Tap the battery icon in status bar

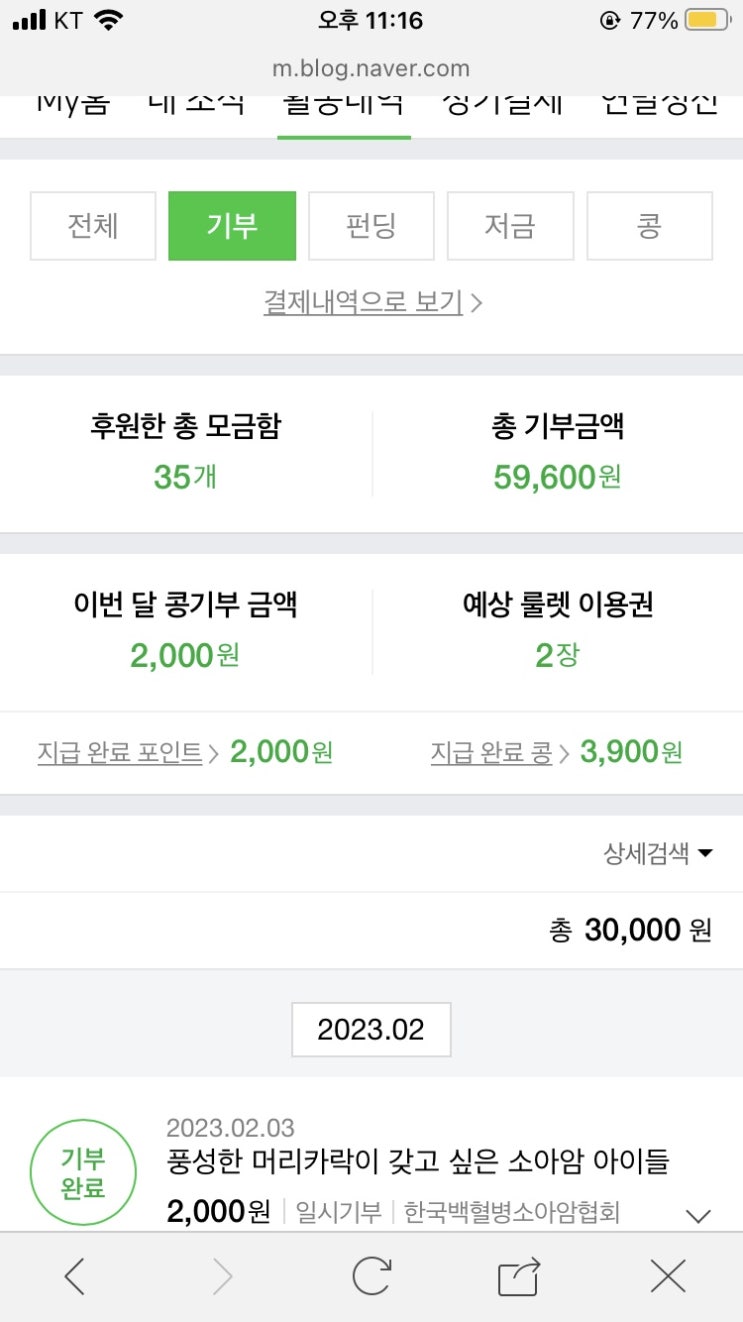(x=708, y=20)
